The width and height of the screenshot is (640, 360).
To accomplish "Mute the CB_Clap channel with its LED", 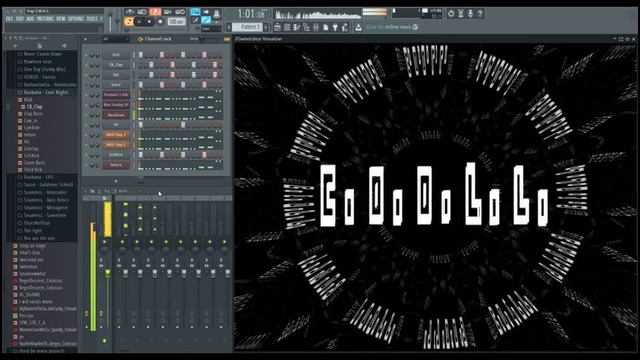I will click(x=86, y=65).
